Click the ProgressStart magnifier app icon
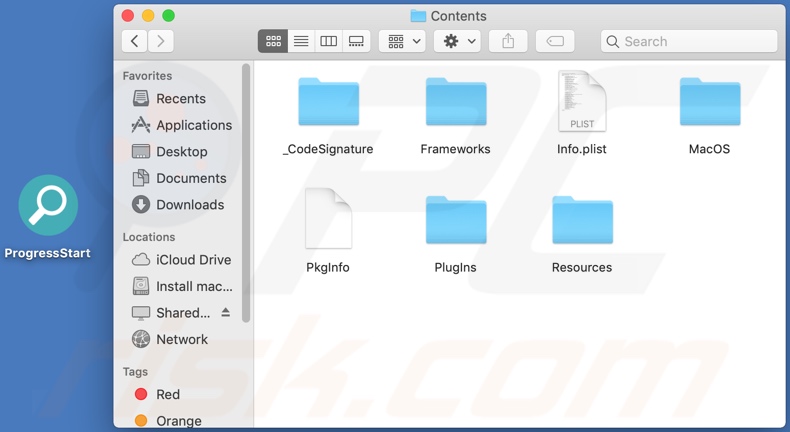This screenshot has width=790, height=432. (x=48, y=205)
